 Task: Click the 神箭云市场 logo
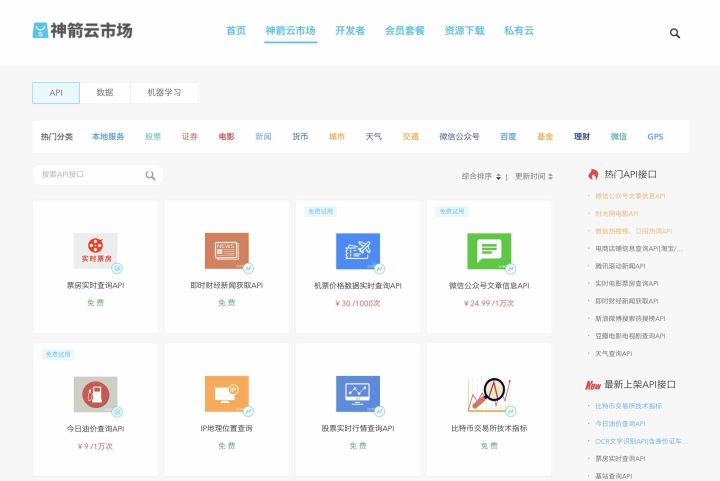click(x=83, y=31)
